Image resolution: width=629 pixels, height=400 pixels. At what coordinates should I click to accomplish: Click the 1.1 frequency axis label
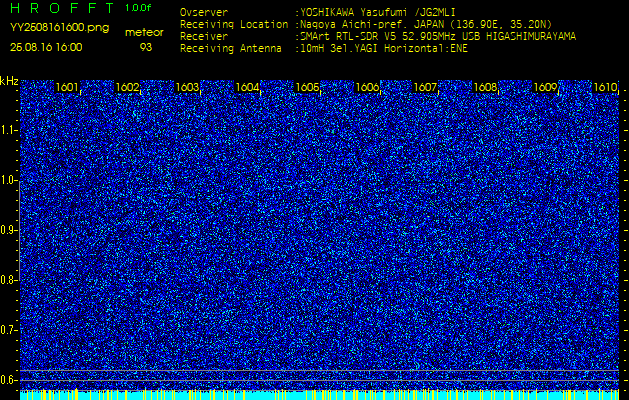point(7,130)
